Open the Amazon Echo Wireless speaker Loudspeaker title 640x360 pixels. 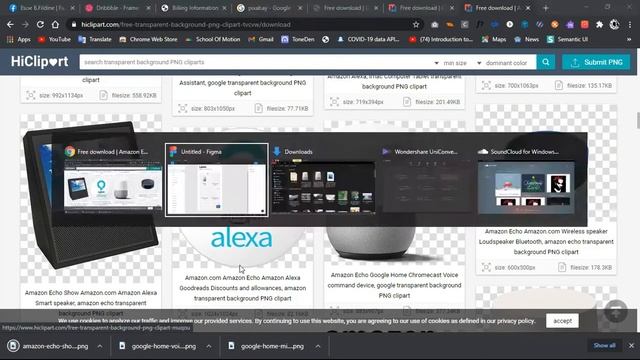(546, 242)
